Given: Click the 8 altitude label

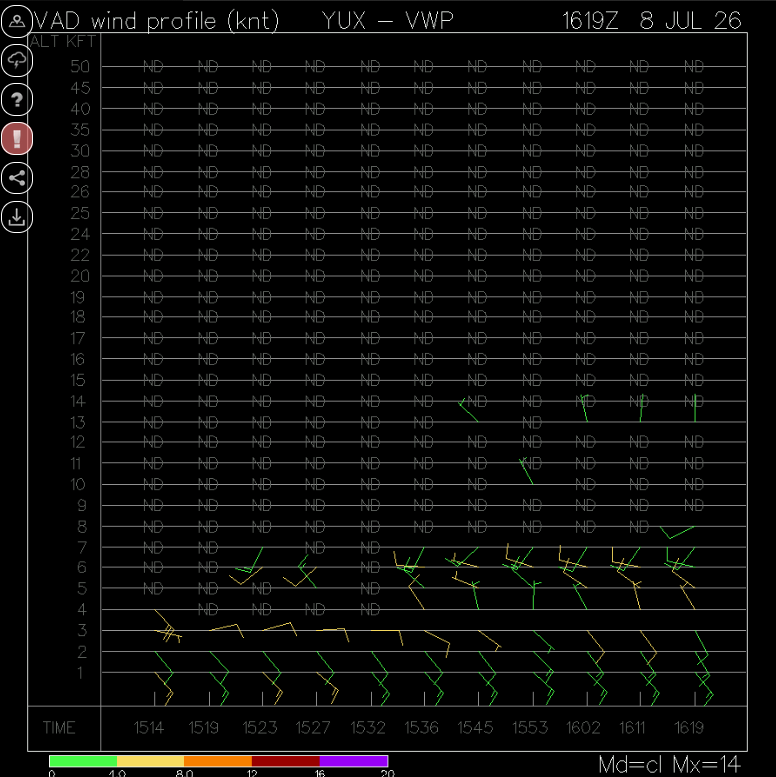Looking at the screenshot, I should [82, 526].
